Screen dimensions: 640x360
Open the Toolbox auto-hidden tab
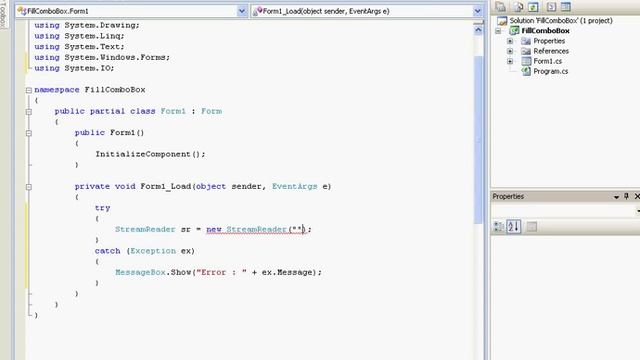[3, 14]
